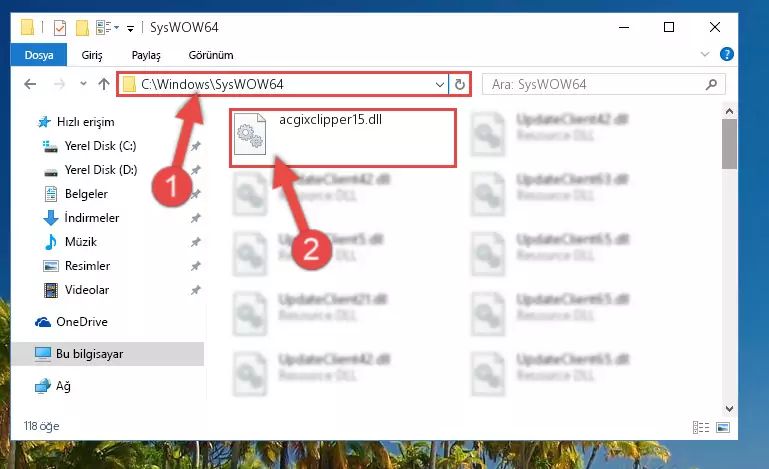Select the acgixclipper15.dll file icon
Screen dimensions: 769x469
tap(250, 134)
